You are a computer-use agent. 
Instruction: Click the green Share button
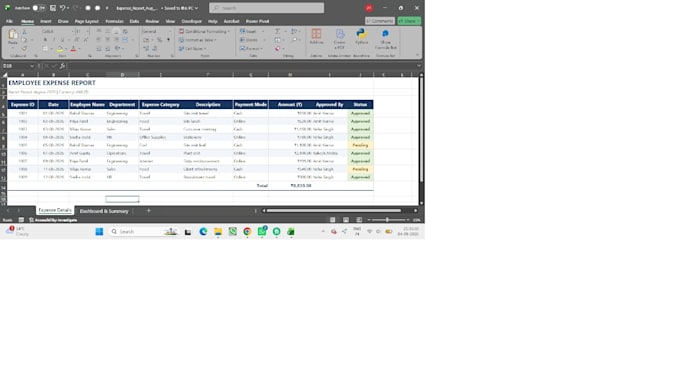[409, 21]
